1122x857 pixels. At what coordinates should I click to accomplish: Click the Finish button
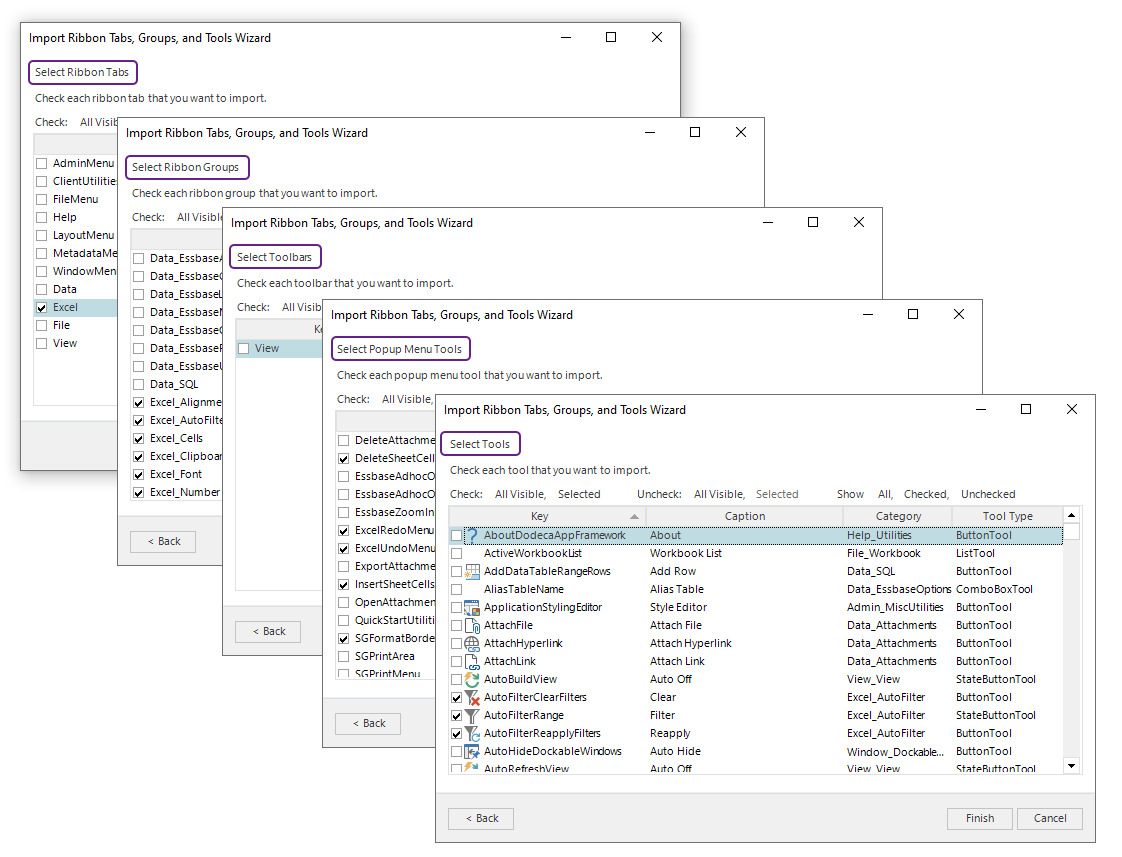(980, 818)
